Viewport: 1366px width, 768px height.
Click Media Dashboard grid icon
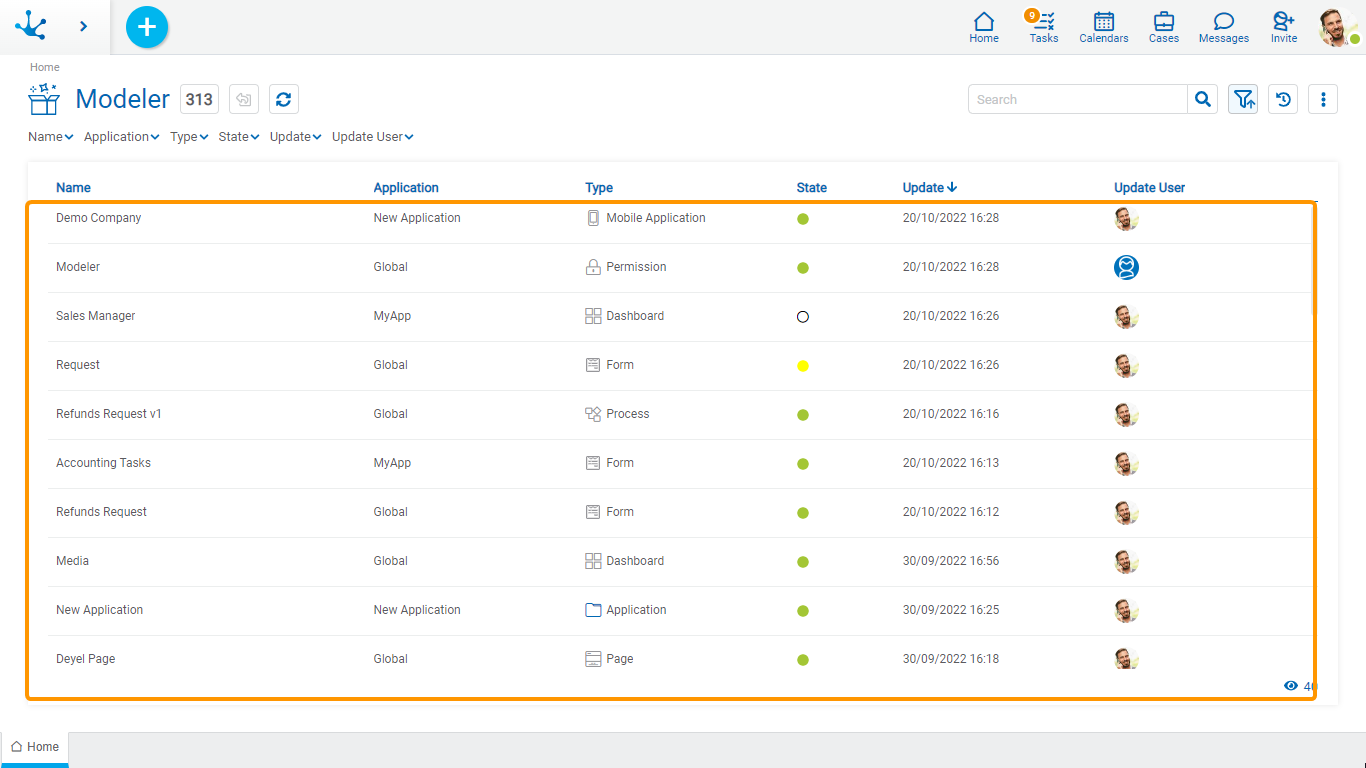(593, 561)
